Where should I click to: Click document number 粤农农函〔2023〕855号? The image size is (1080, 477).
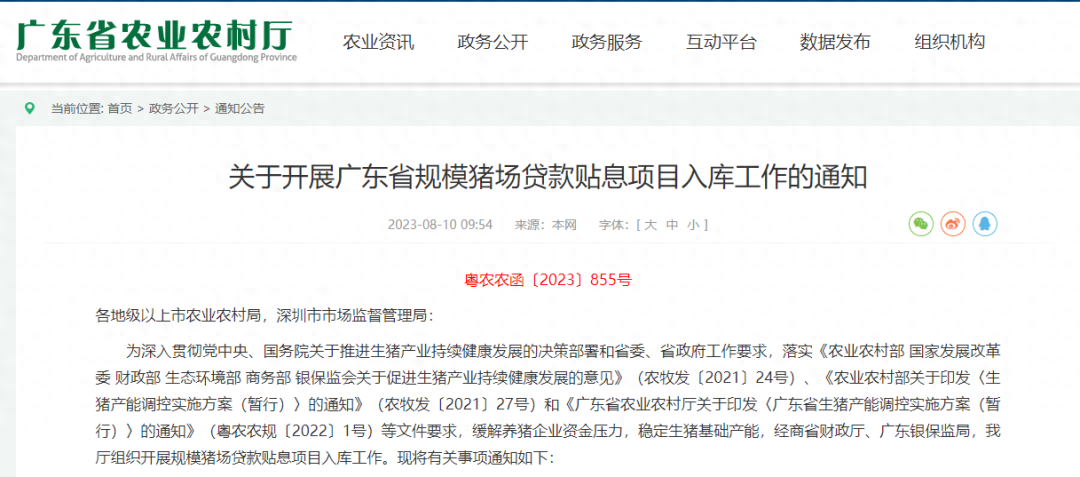(548, 280)
